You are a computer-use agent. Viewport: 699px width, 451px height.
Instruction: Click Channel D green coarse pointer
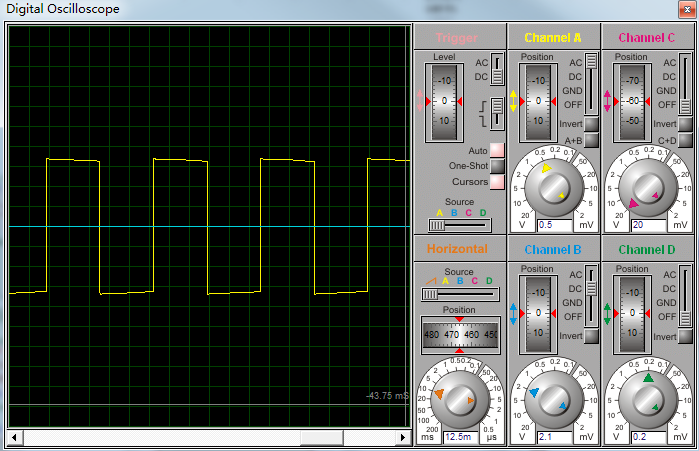[x=648, y=378]
